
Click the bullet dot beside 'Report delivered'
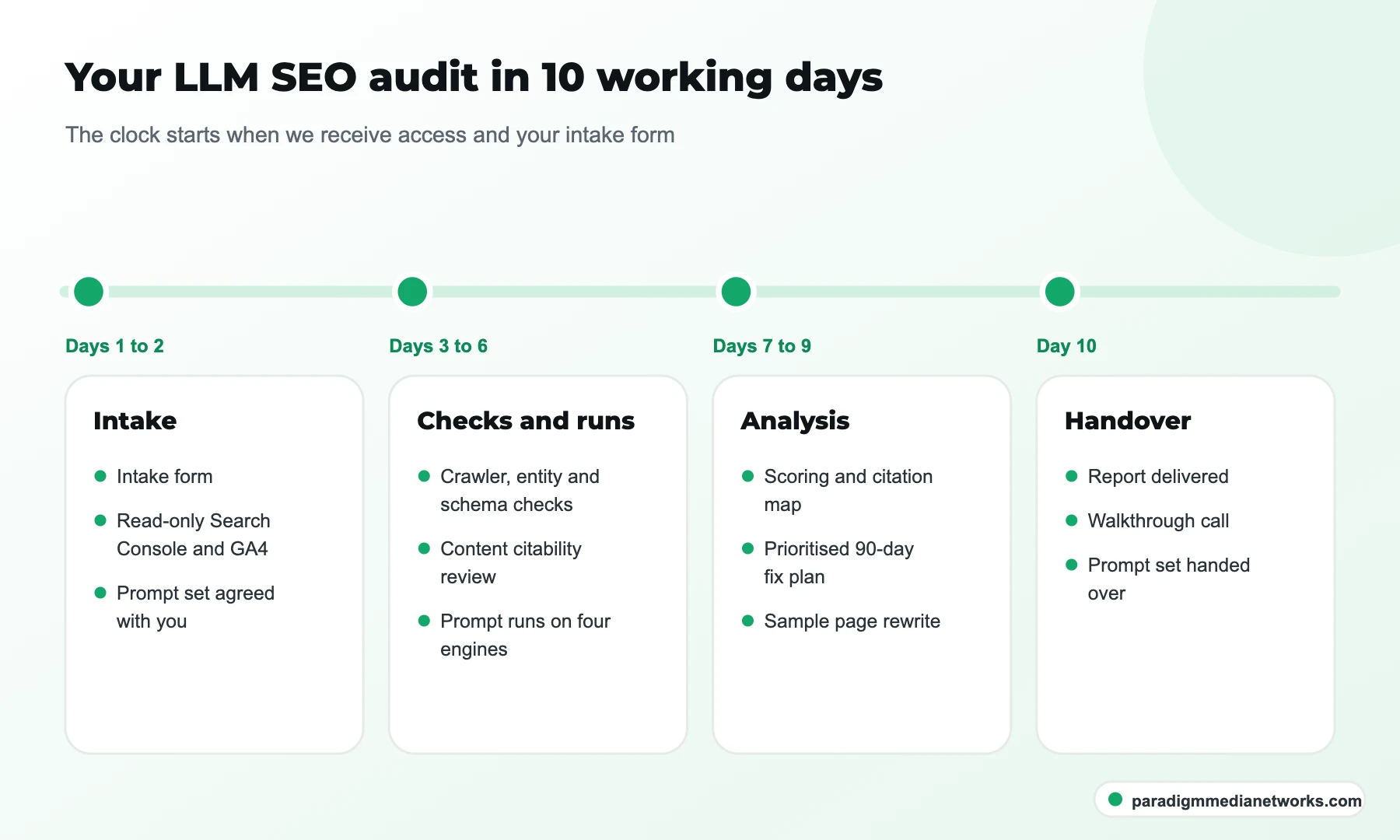point(1071,476)
